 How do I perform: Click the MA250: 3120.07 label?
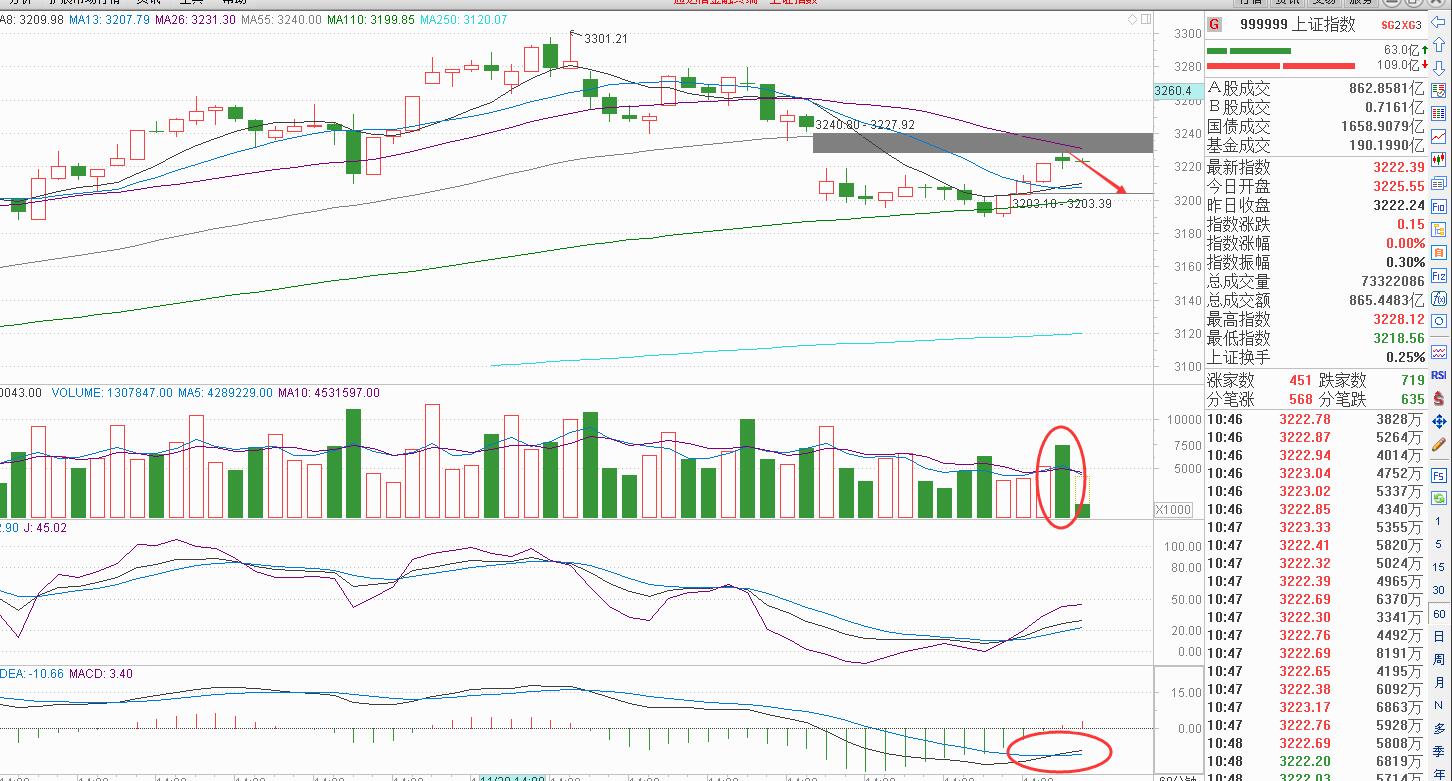(463, 20)
